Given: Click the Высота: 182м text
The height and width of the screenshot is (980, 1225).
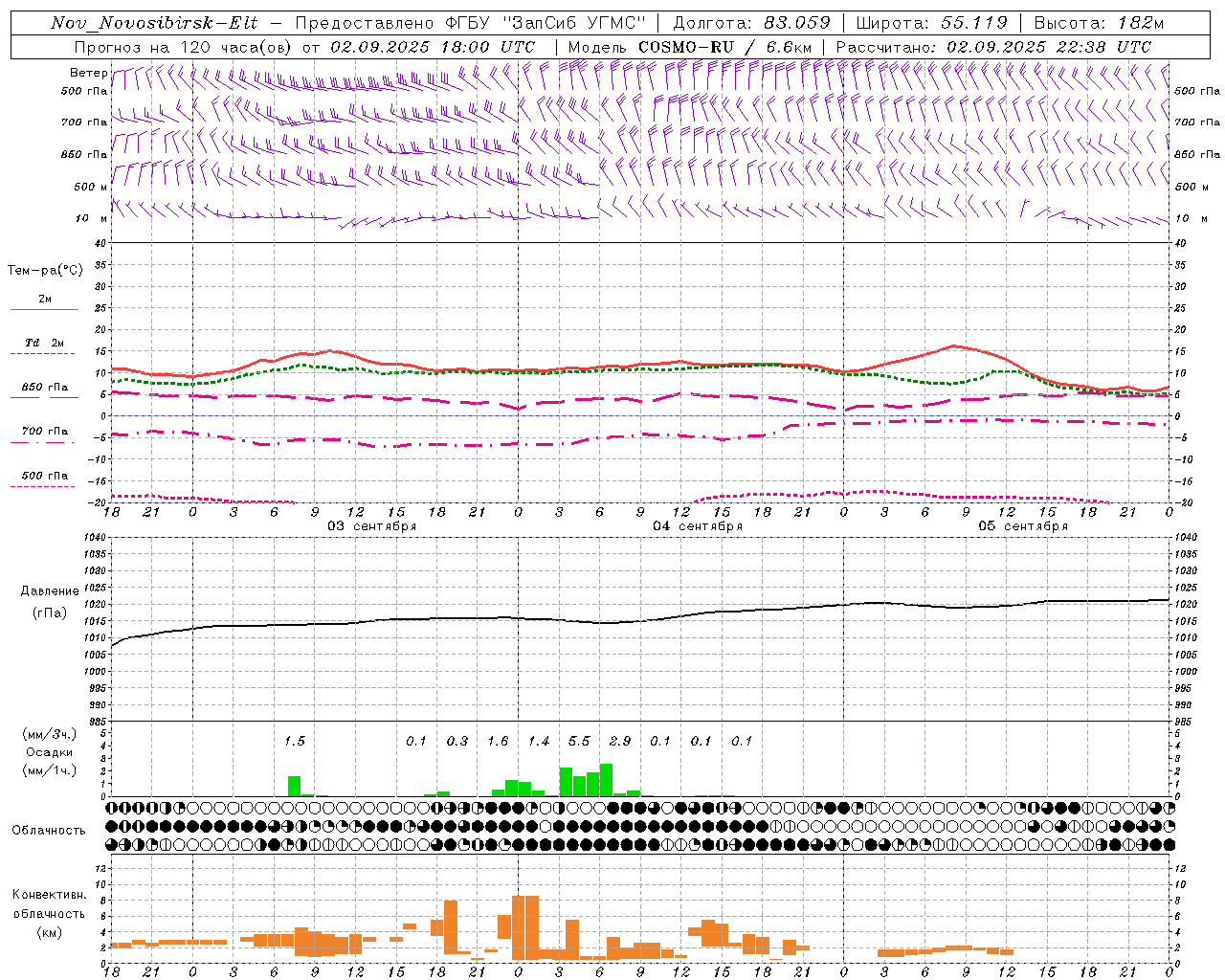Looking at the screenshot, I should pos(1099,23).
